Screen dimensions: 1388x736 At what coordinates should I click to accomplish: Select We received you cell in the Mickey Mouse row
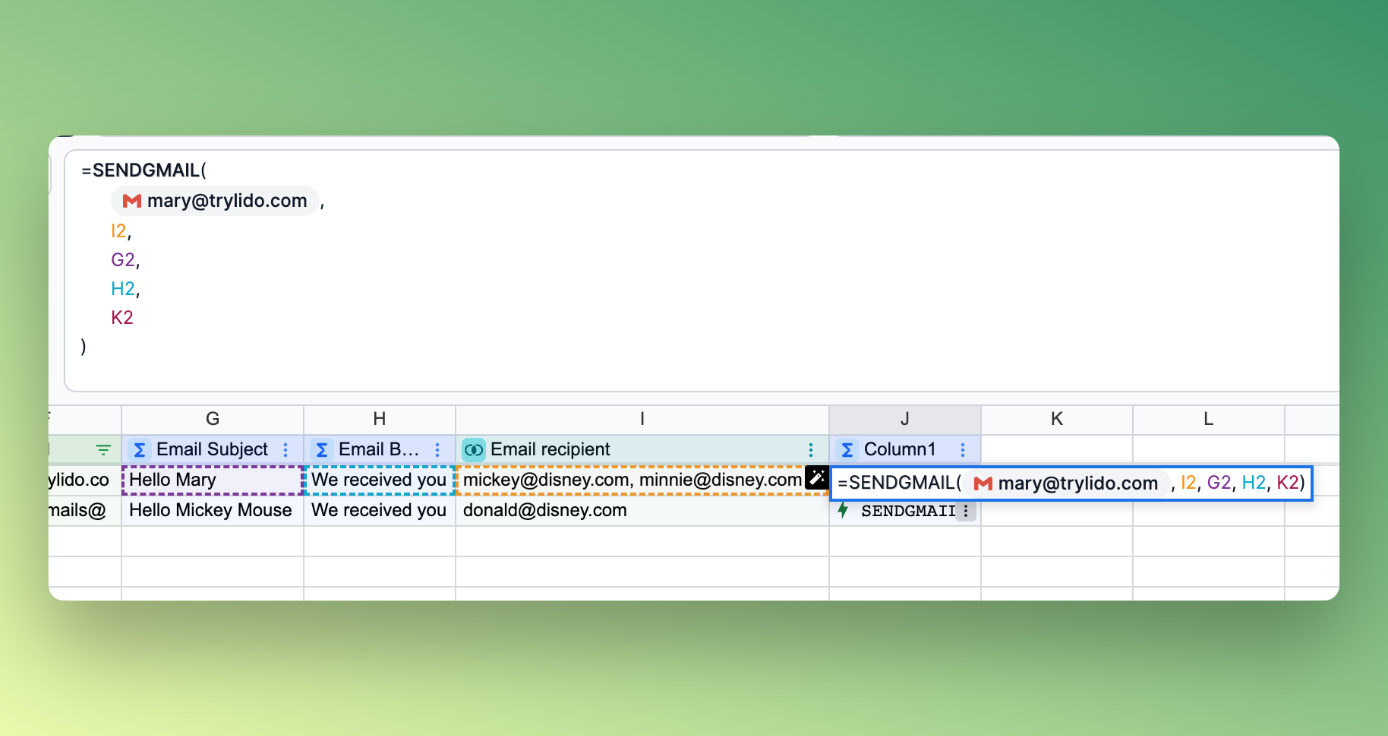coord(379,511)
